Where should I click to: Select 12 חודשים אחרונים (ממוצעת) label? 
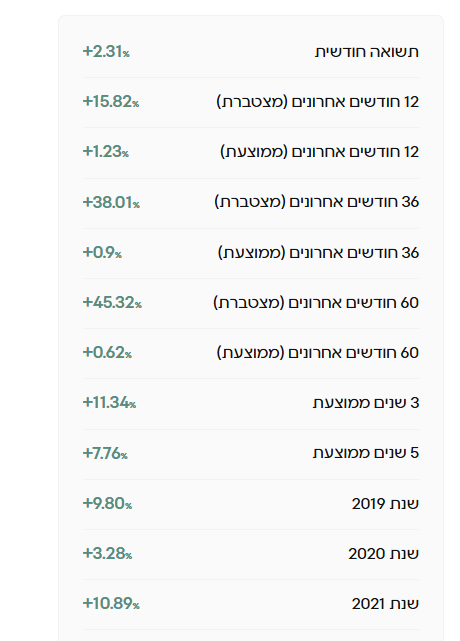tap(320, 152)
